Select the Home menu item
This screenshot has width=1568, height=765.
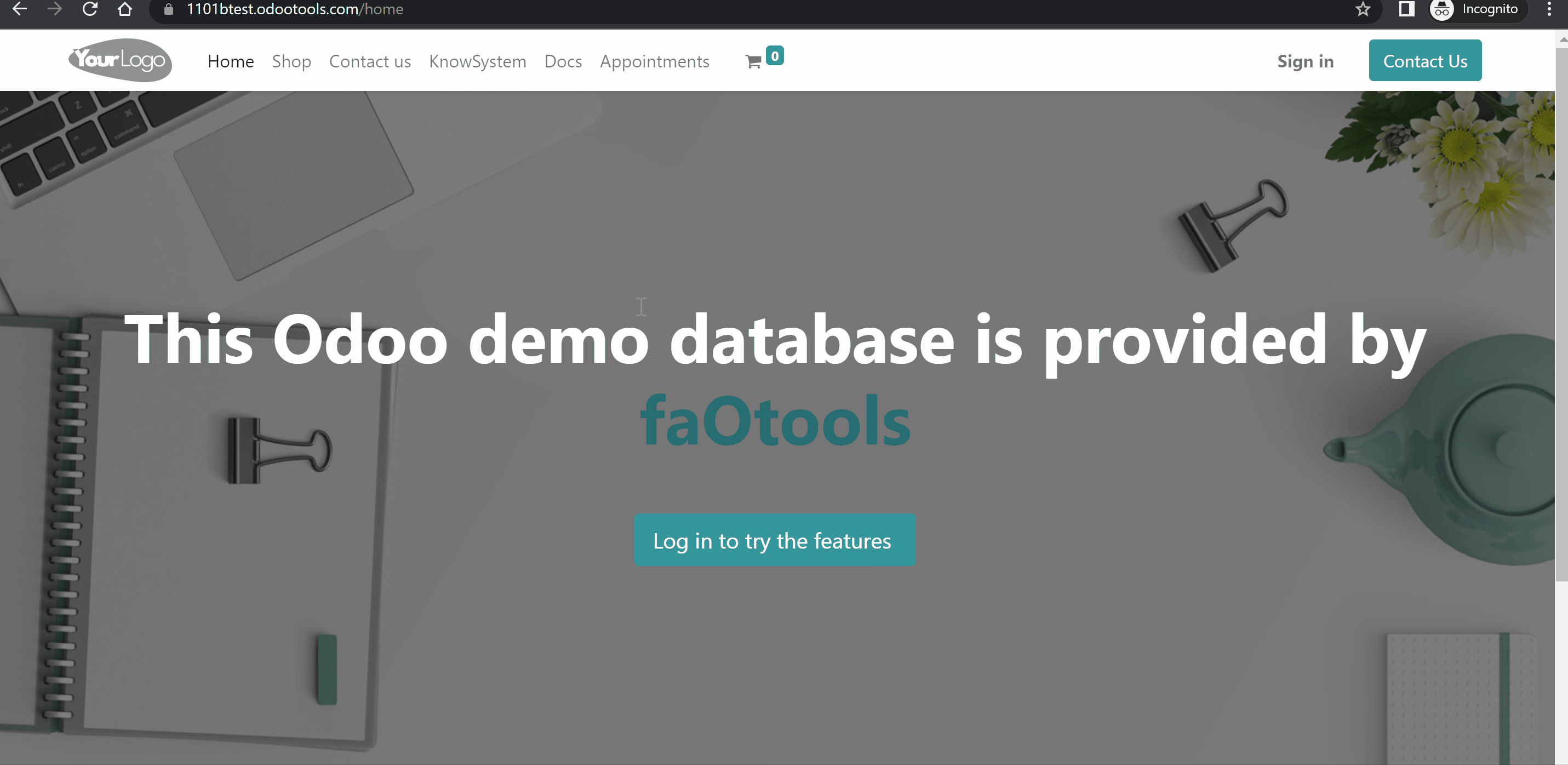pyautogui.click(x=231, y=61)
